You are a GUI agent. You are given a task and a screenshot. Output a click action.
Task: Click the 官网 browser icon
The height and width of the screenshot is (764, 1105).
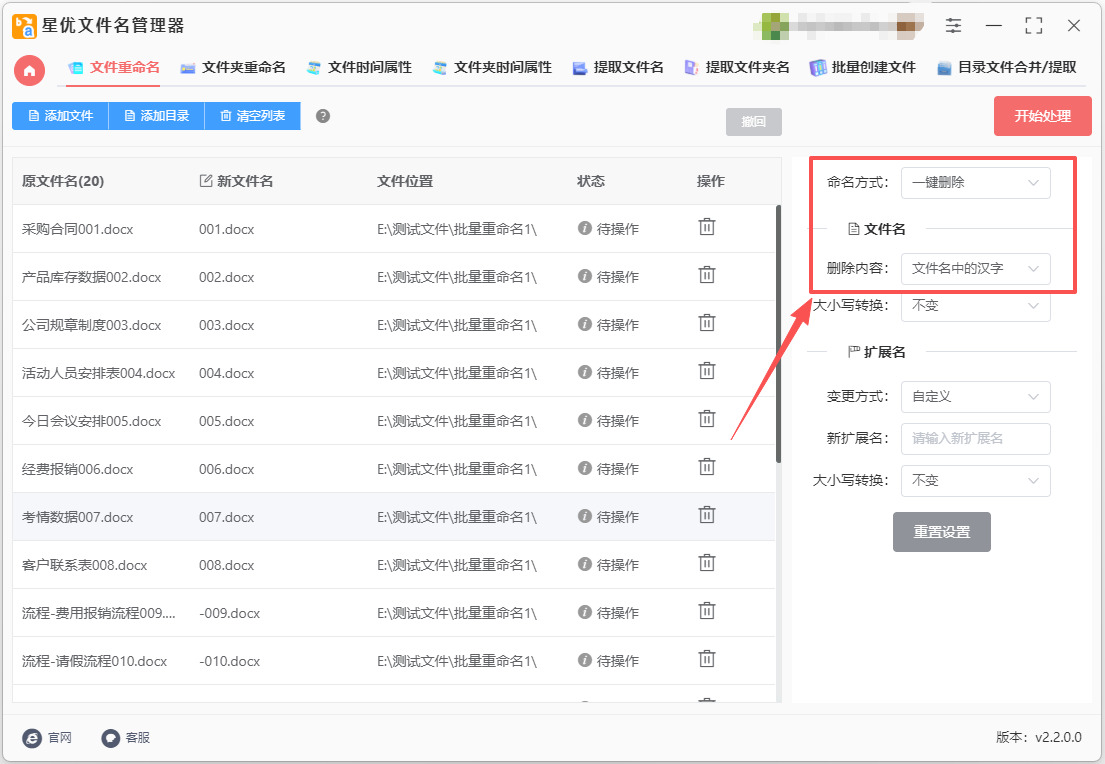point(33,738)
